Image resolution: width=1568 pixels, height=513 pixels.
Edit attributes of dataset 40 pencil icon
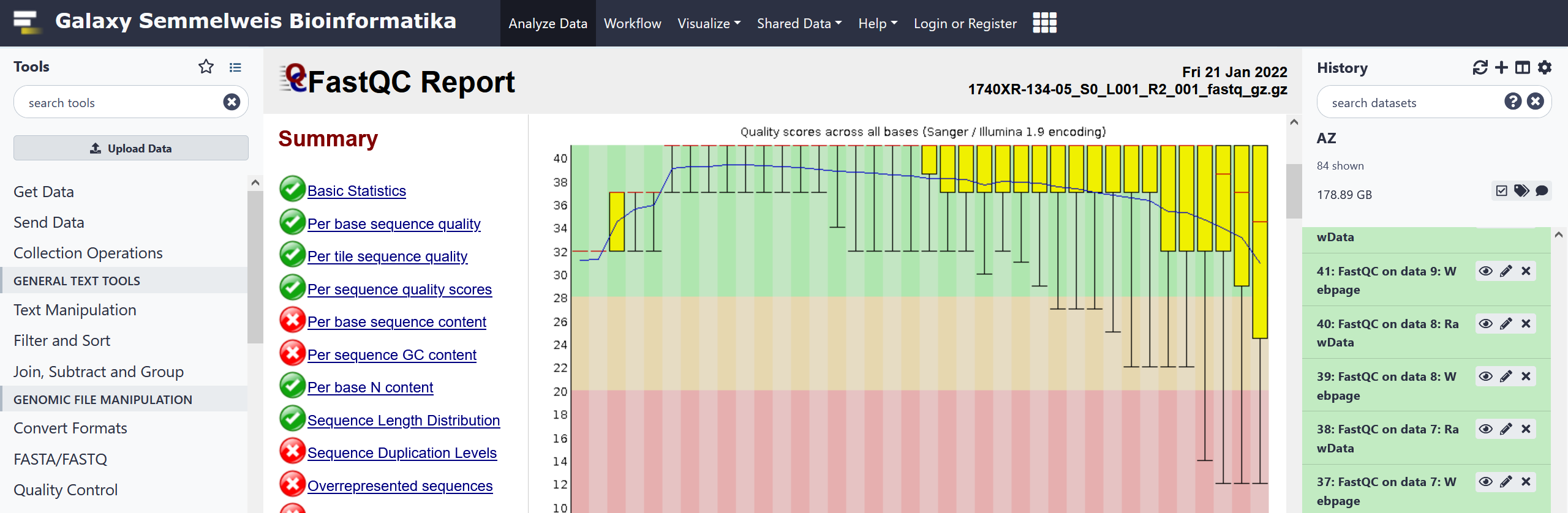pyautogui.click(x=1506, y=324)
